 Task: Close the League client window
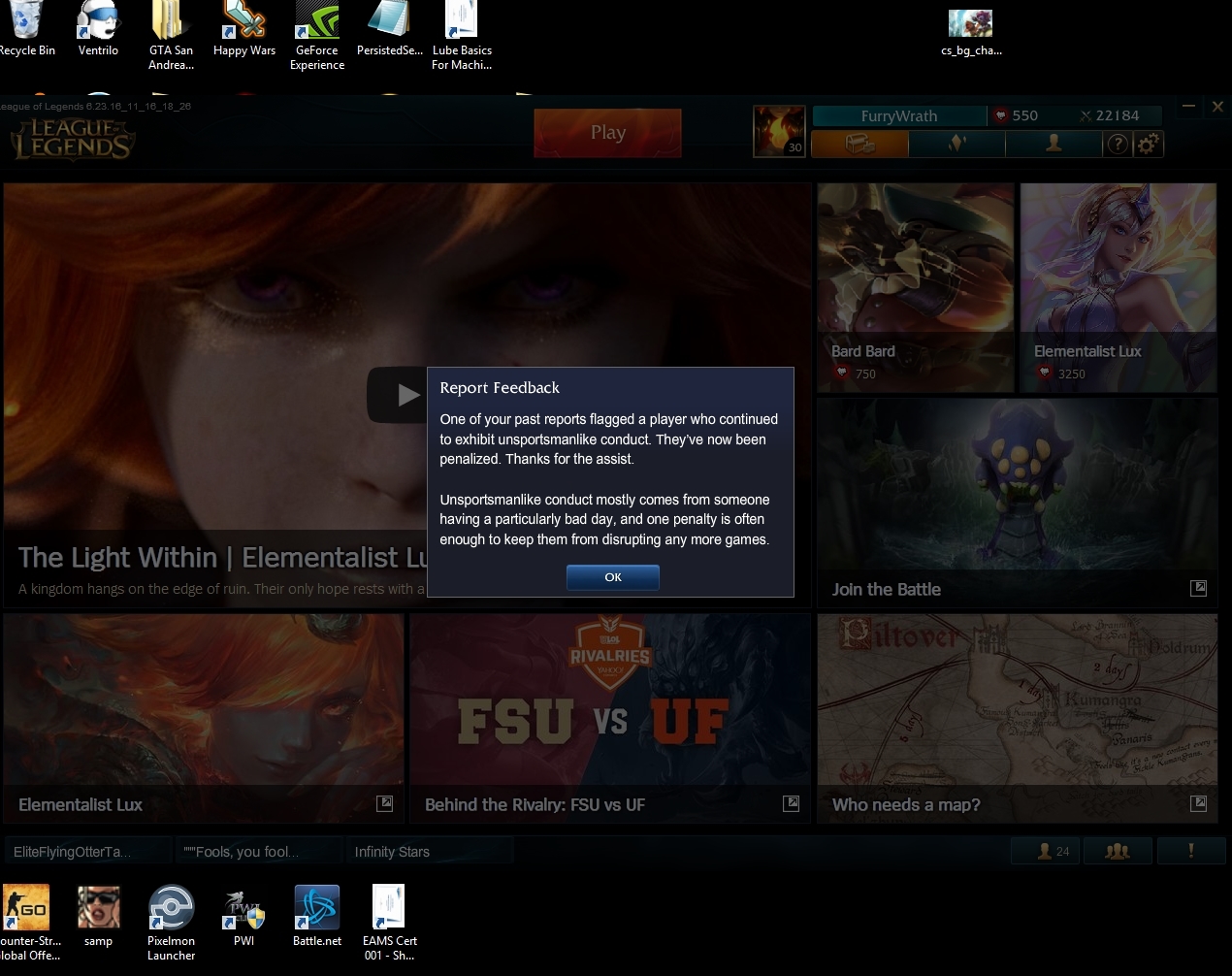click(x=1217, y=106)
